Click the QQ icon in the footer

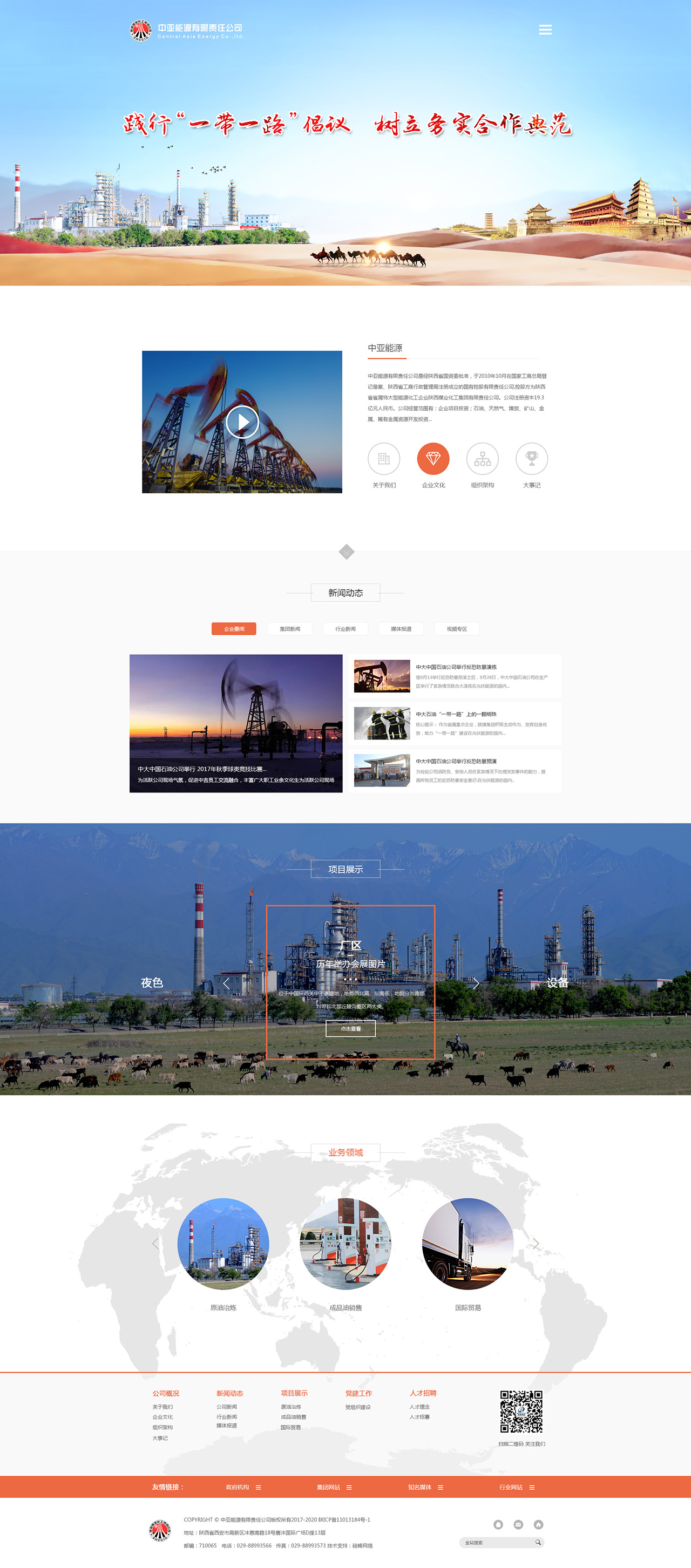click(x=498, y=1524)
